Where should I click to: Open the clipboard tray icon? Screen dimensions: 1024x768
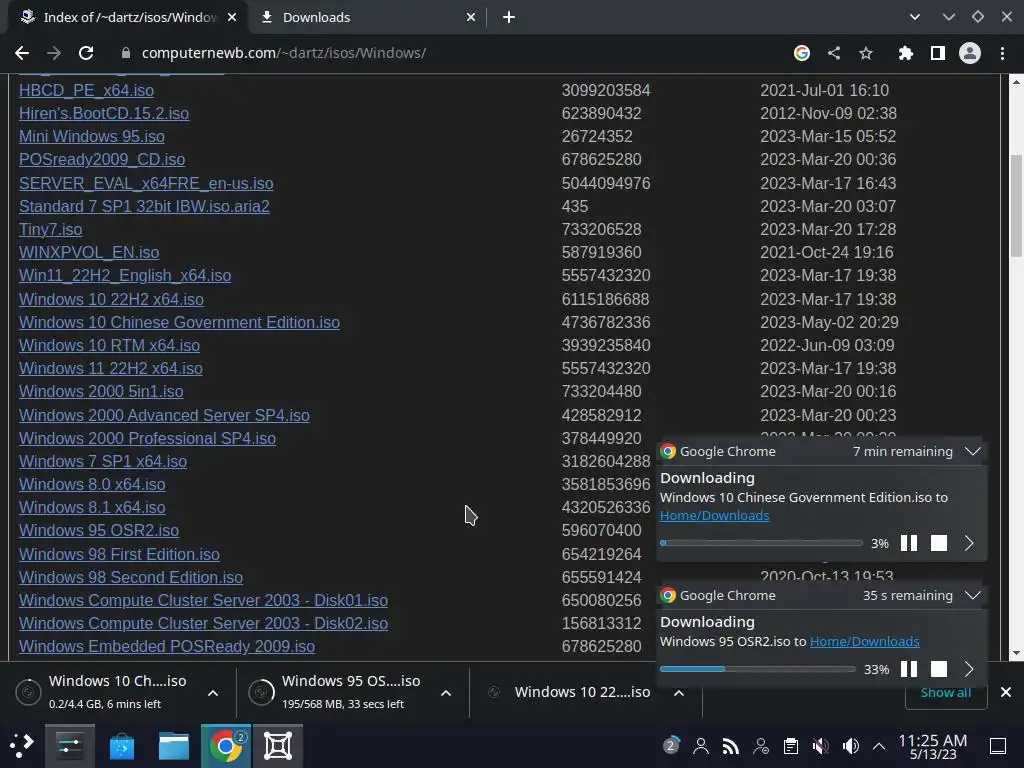[791, 745]
